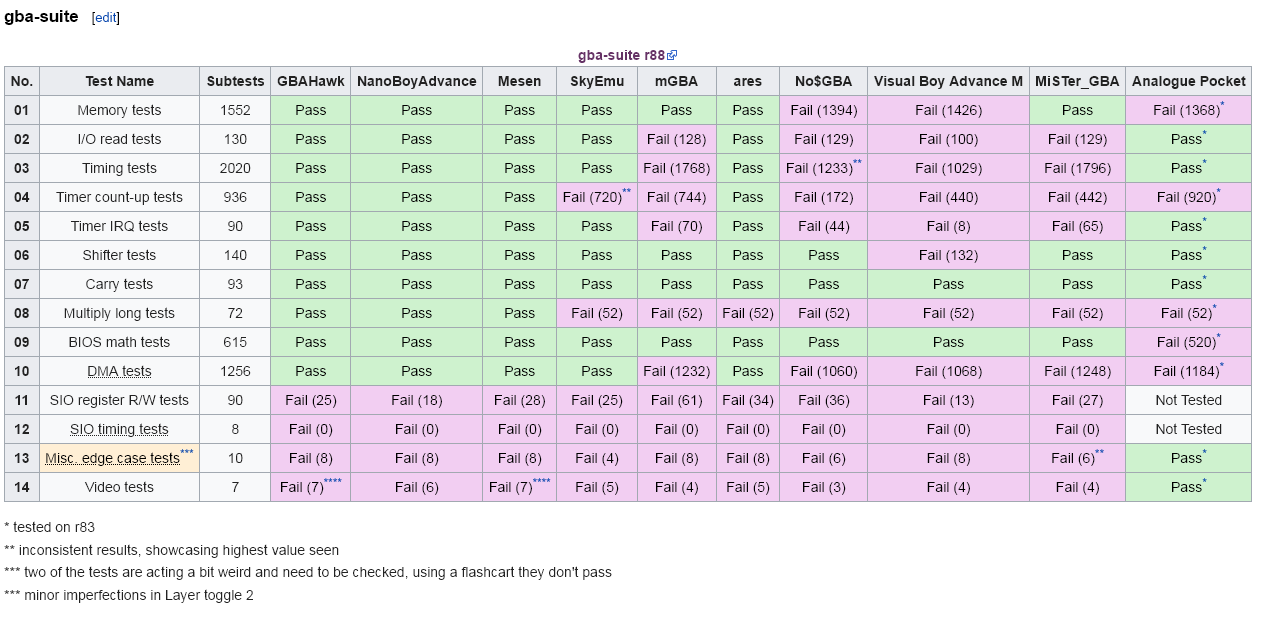Click the GBAHawk column header

[x=310, y=81]
